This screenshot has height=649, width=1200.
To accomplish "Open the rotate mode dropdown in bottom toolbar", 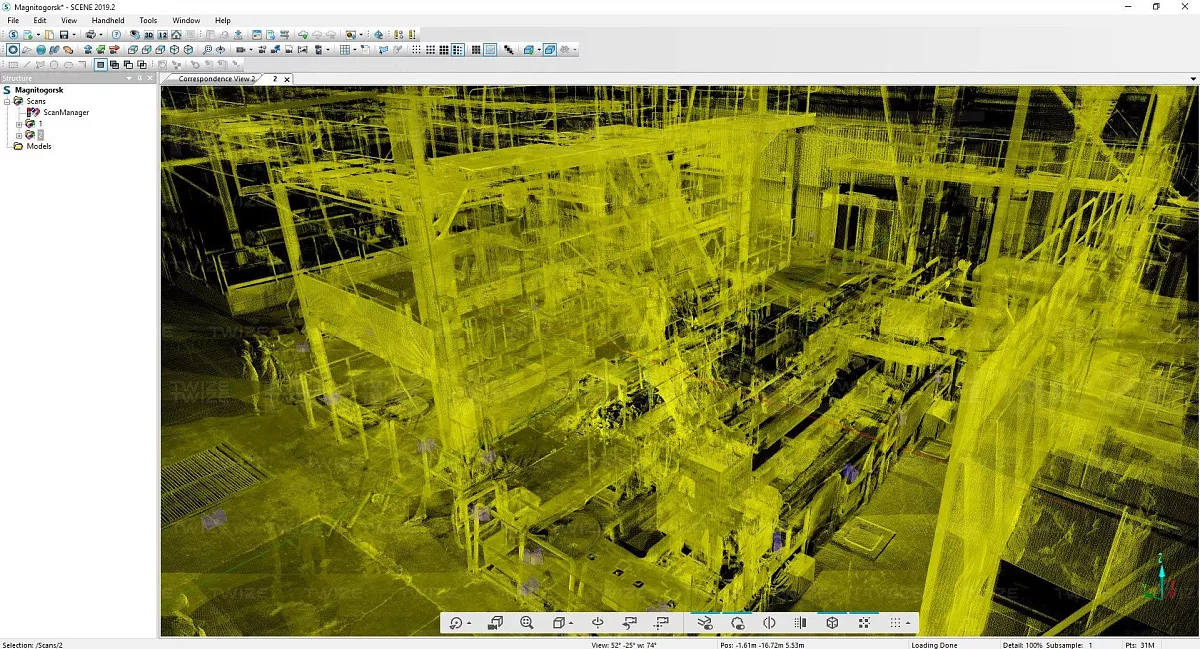I will [x=469, y=624].
